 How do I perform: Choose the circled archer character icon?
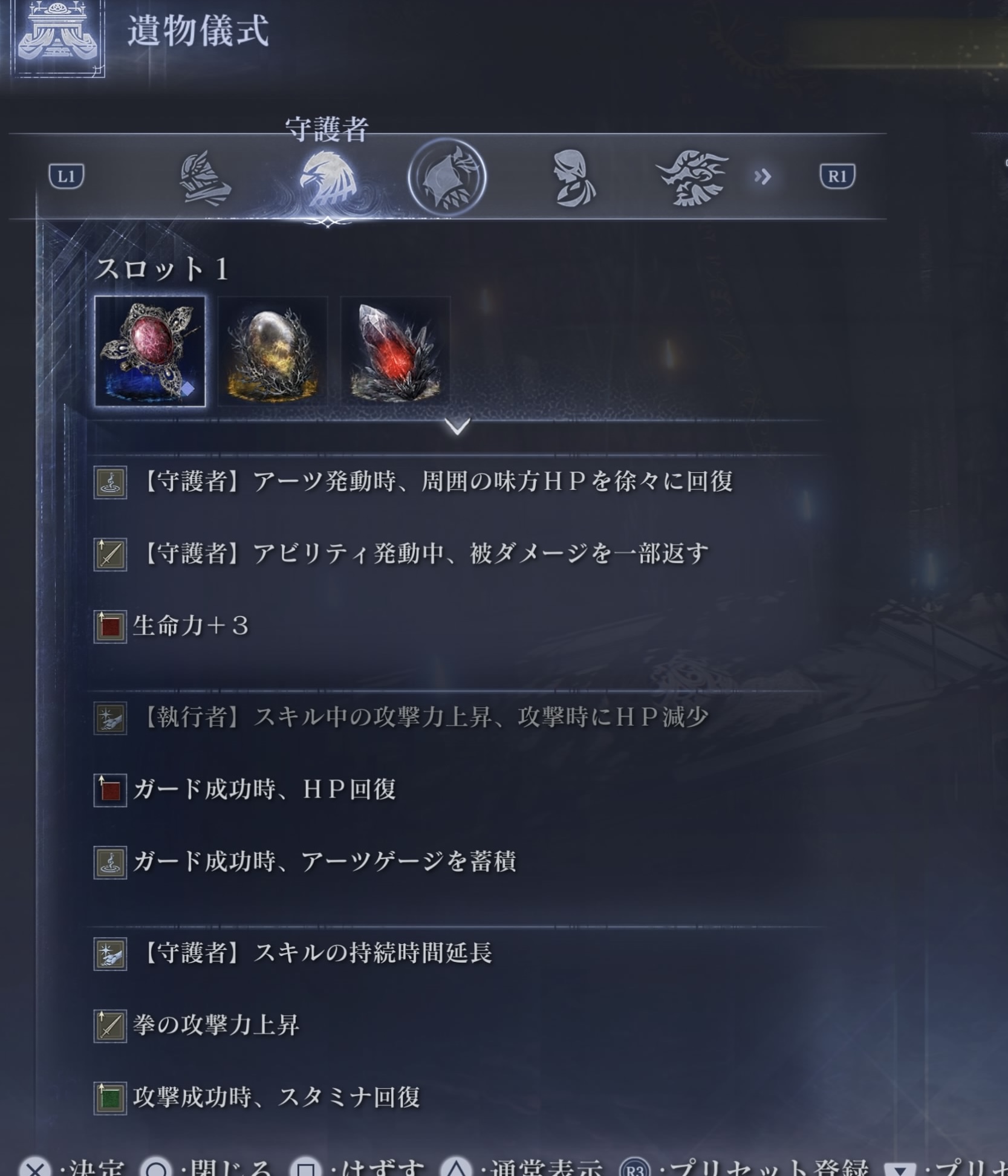pyautogui.click(x=447, y=177)
